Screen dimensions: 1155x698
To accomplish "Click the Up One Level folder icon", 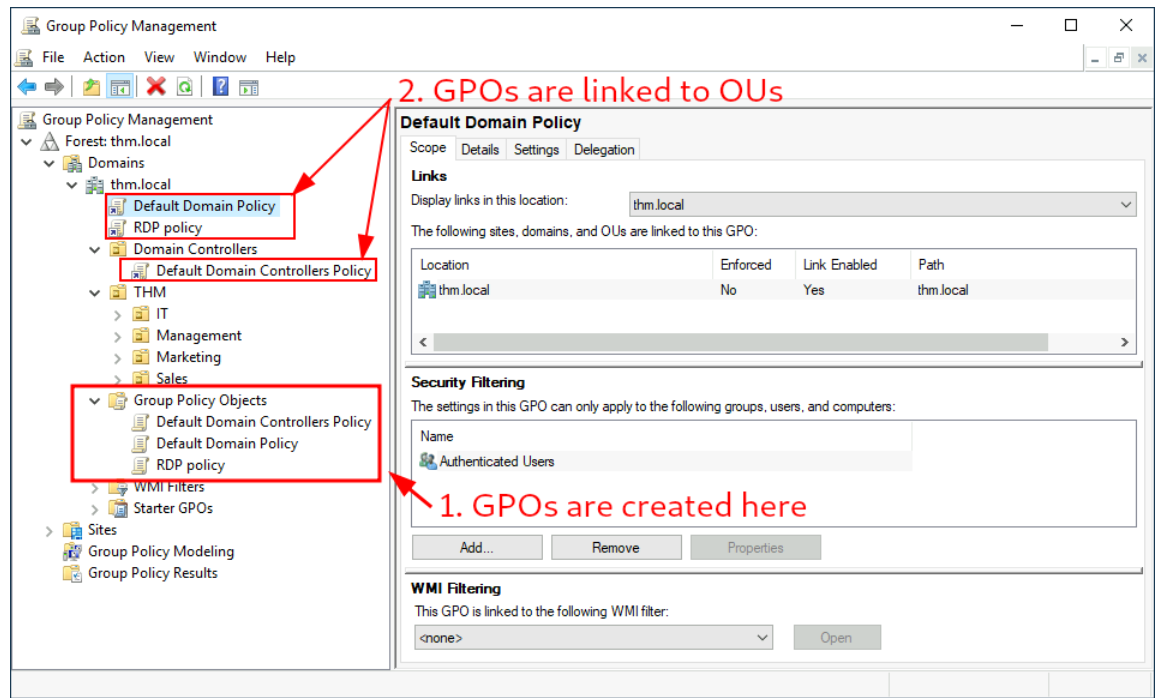I will (92, 87).
